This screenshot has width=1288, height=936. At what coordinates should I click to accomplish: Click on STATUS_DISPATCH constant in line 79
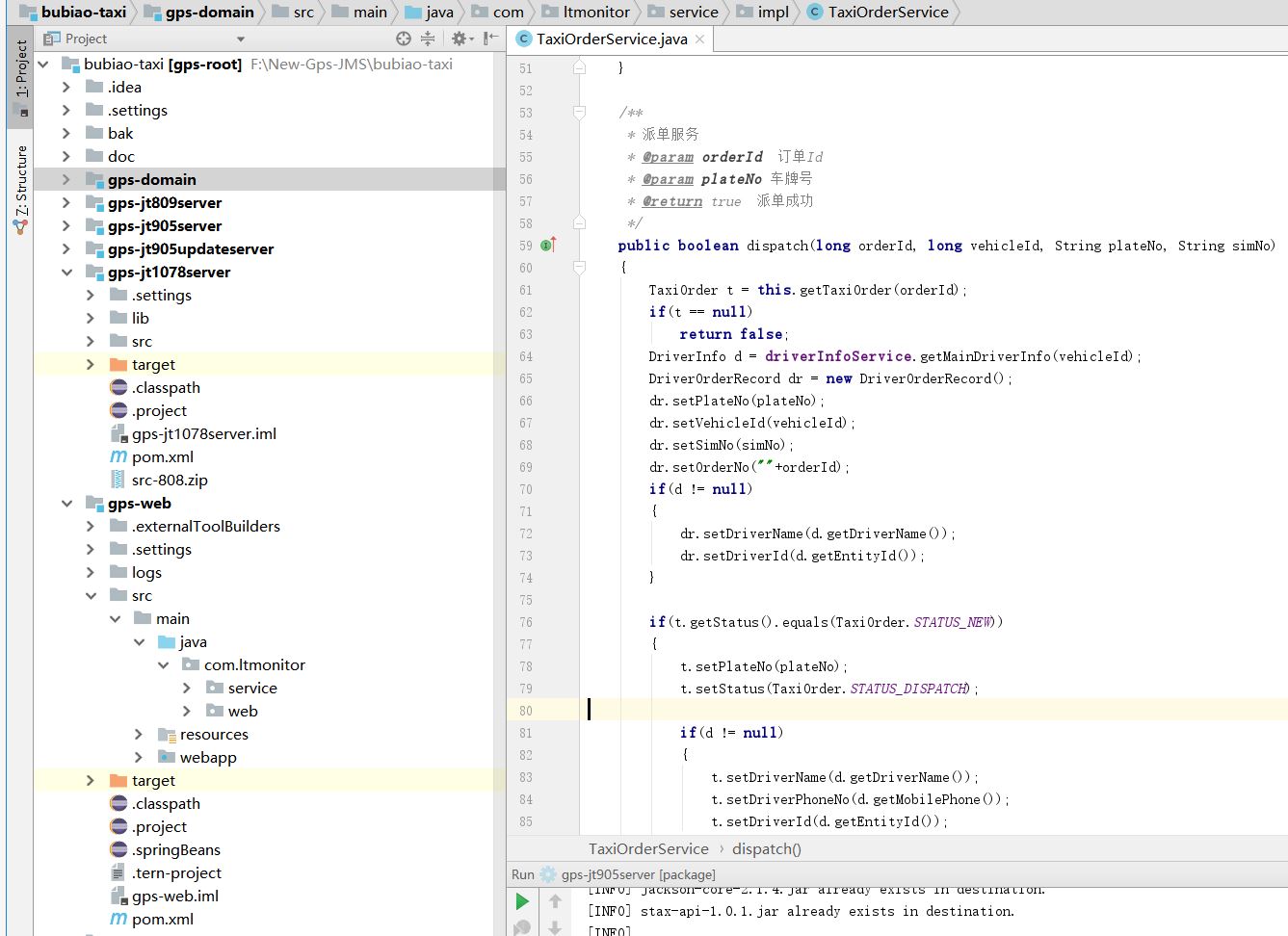pos(908,689)
